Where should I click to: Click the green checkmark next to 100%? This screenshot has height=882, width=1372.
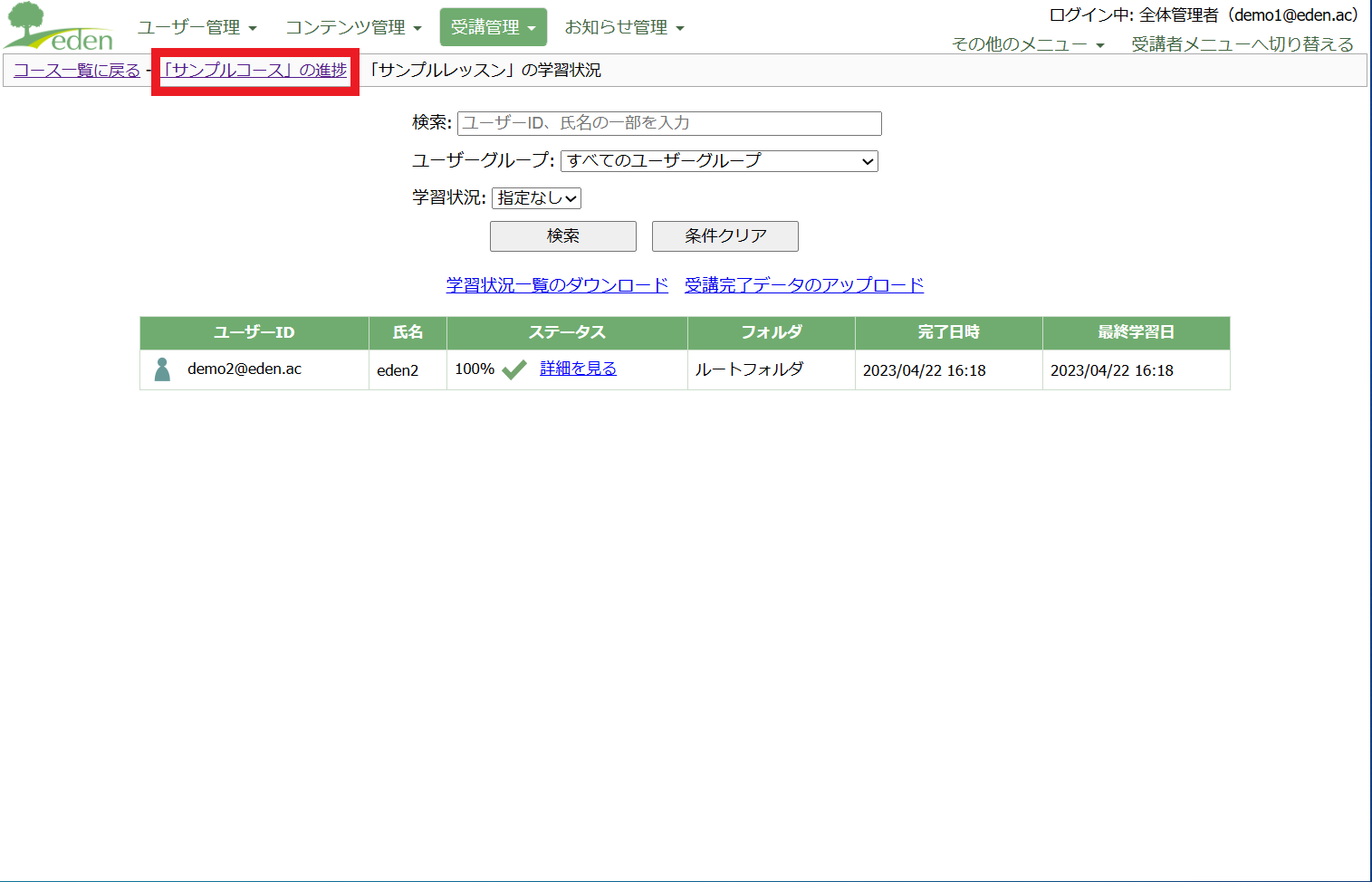(x=514, y=369)
